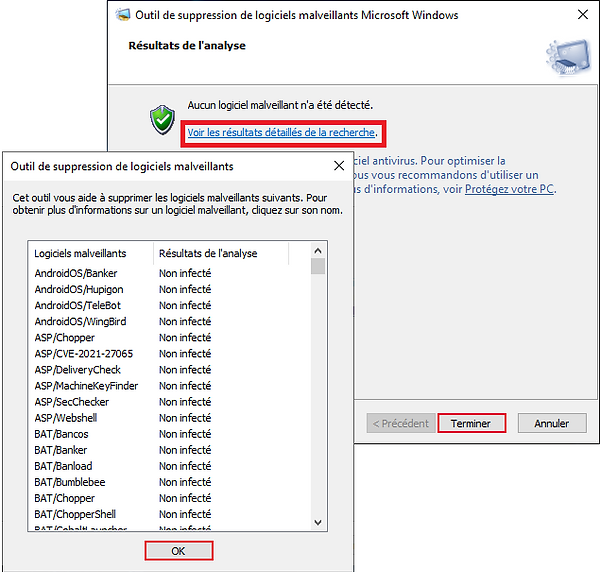The width and height of the screenshot is (600, 572).
Task: Select the AndroidOS/WingBird entry
Action: (x=80, y=321)
